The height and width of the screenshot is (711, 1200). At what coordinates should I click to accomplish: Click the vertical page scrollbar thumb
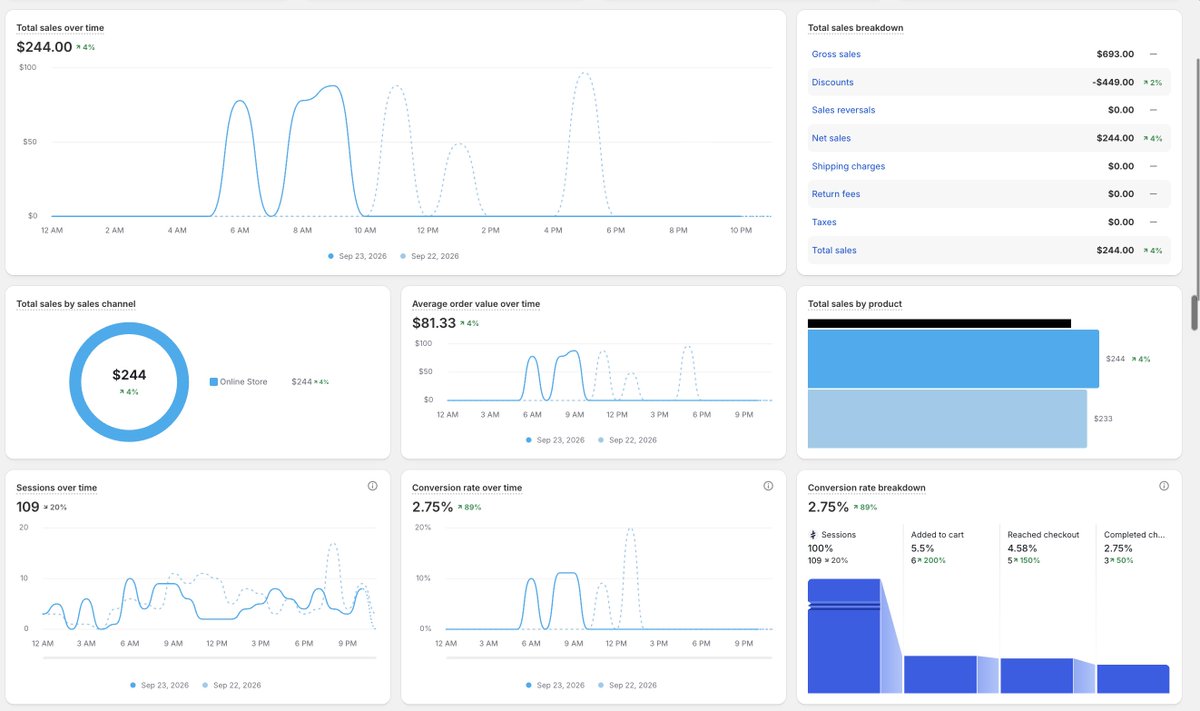coord(1193,313)
